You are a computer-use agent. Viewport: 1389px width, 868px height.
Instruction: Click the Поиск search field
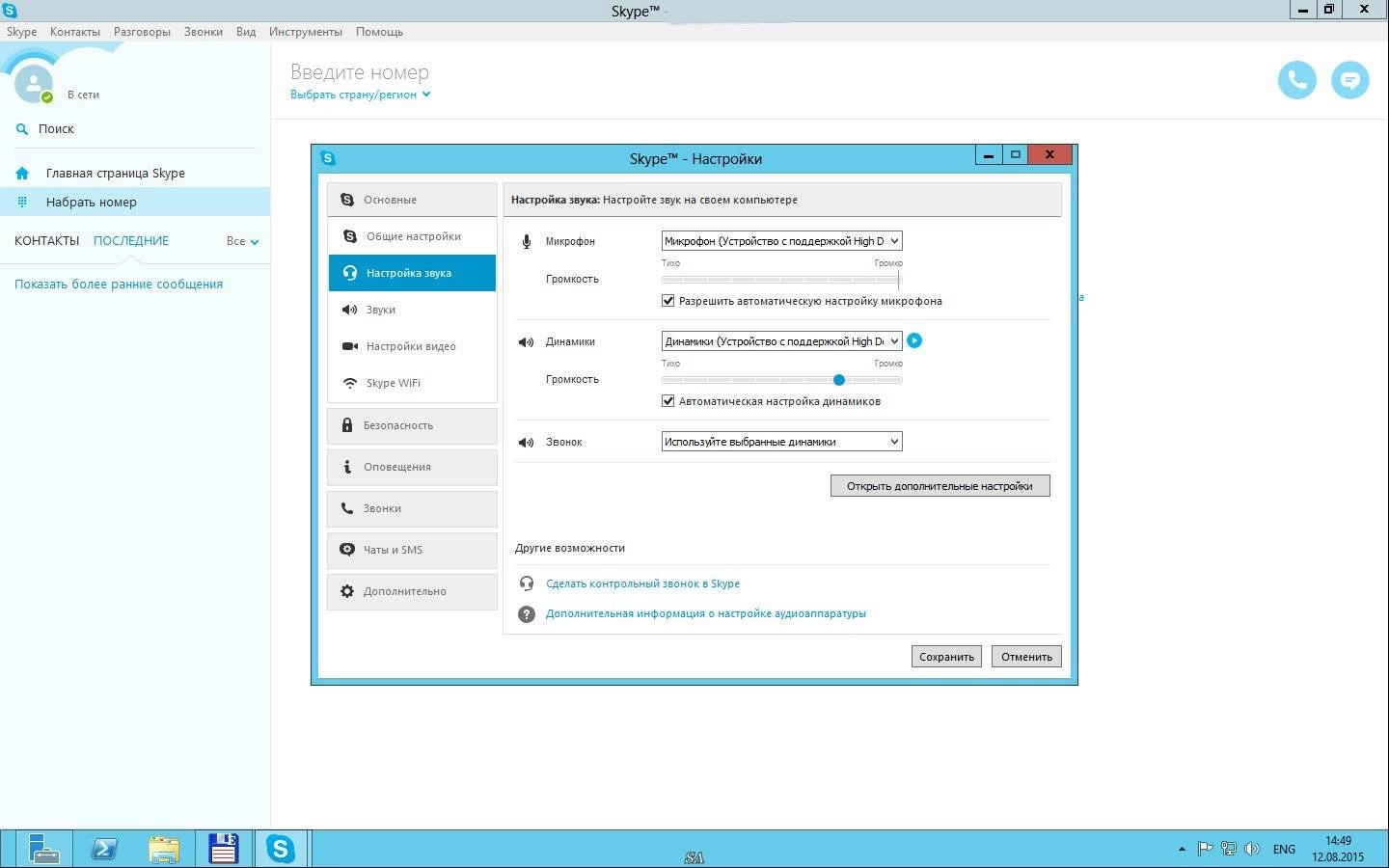(135, 128)
